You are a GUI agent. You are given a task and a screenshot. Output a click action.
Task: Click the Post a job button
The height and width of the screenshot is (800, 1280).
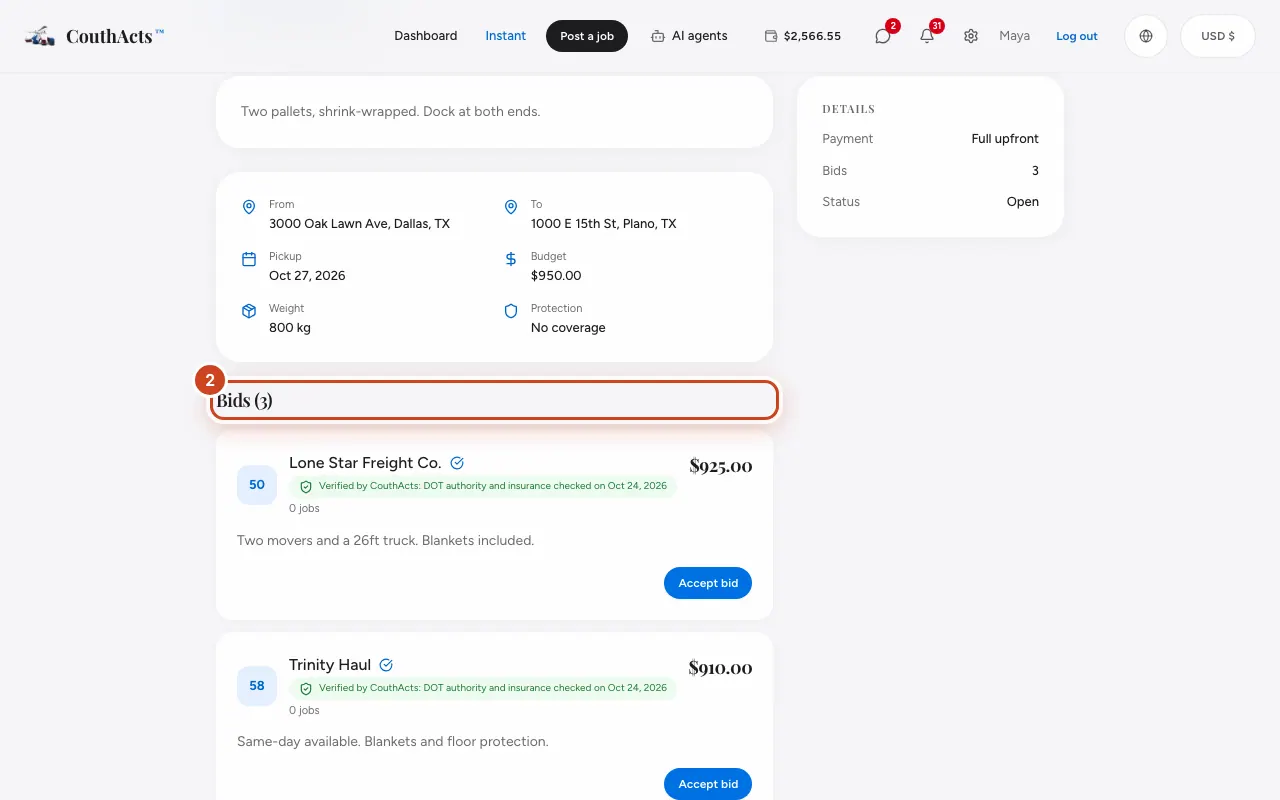point(587,36)
